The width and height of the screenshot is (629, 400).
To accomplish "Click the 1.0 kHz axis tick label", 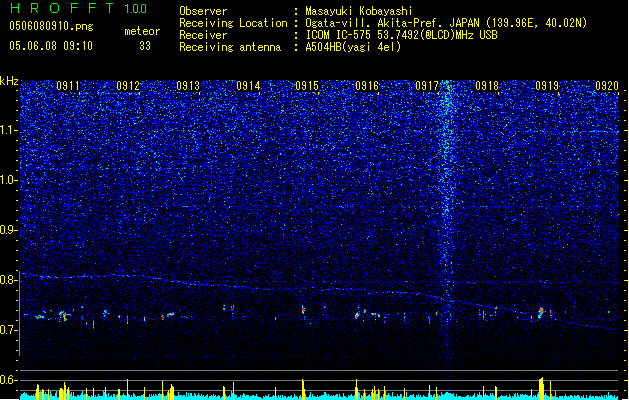I will point(8,180).
